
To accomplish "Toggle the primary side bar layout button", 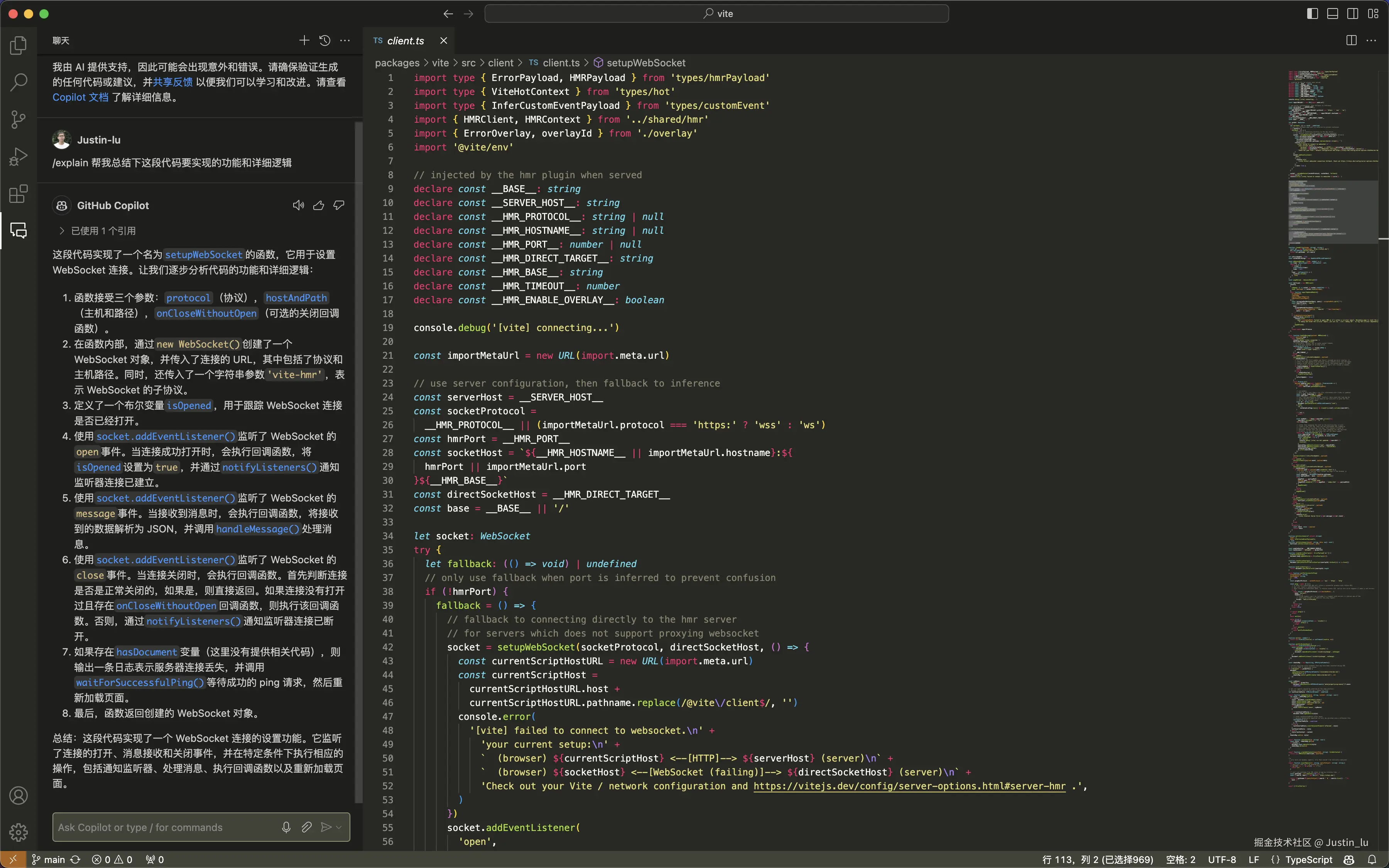I will point(1312,14).
